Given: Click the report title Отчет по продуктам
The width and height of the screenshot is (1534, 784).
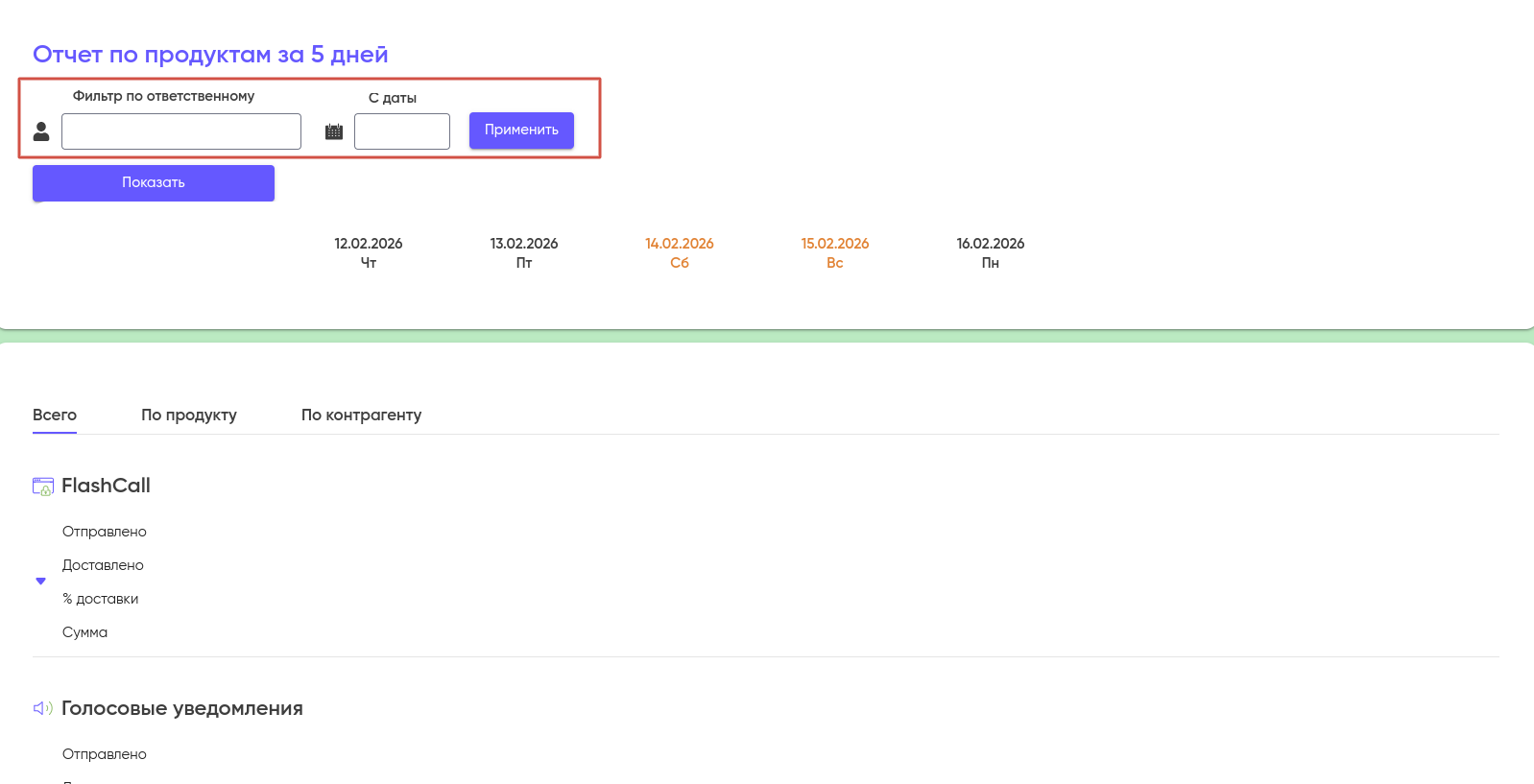Looking at the screenshot, I should pos(210,55).
